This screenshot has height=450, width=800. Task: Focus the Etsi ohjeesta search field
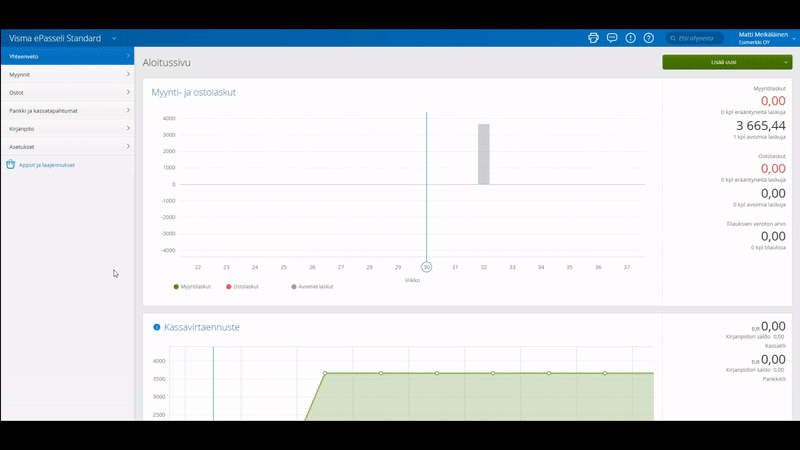point(695,38)
